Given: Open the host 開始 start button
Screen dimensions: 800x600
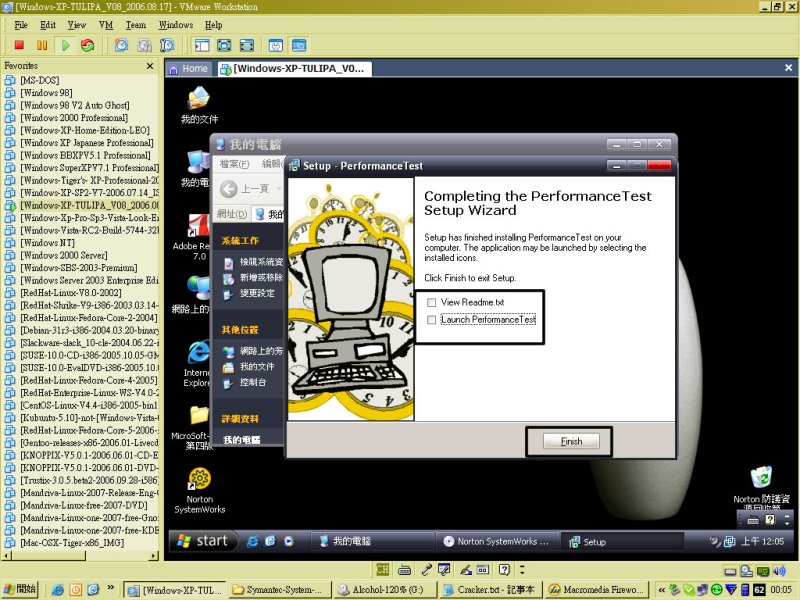Looking at the screenshot, I should pos(20,589).
